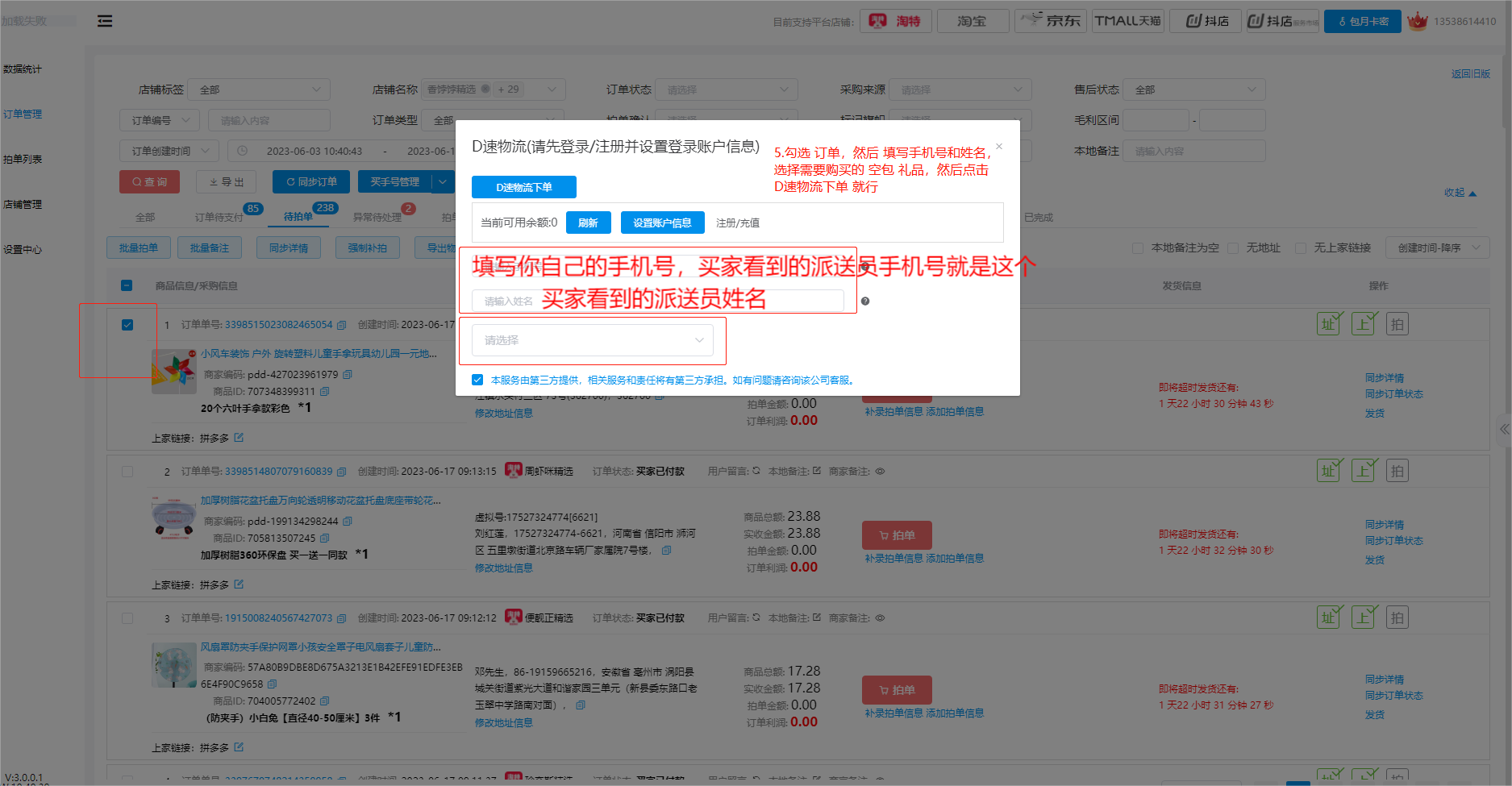Check the order 3 selection checkbox
This screenshot has width=1512, height=786.
pos(127,618)
